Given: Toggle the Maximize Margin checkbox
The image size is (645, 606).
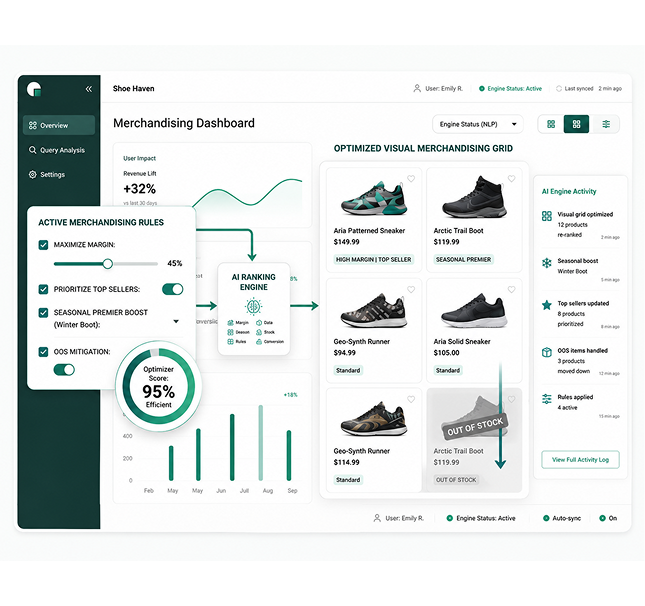Looking at the screenshot, I should click(x=43, y=245).
